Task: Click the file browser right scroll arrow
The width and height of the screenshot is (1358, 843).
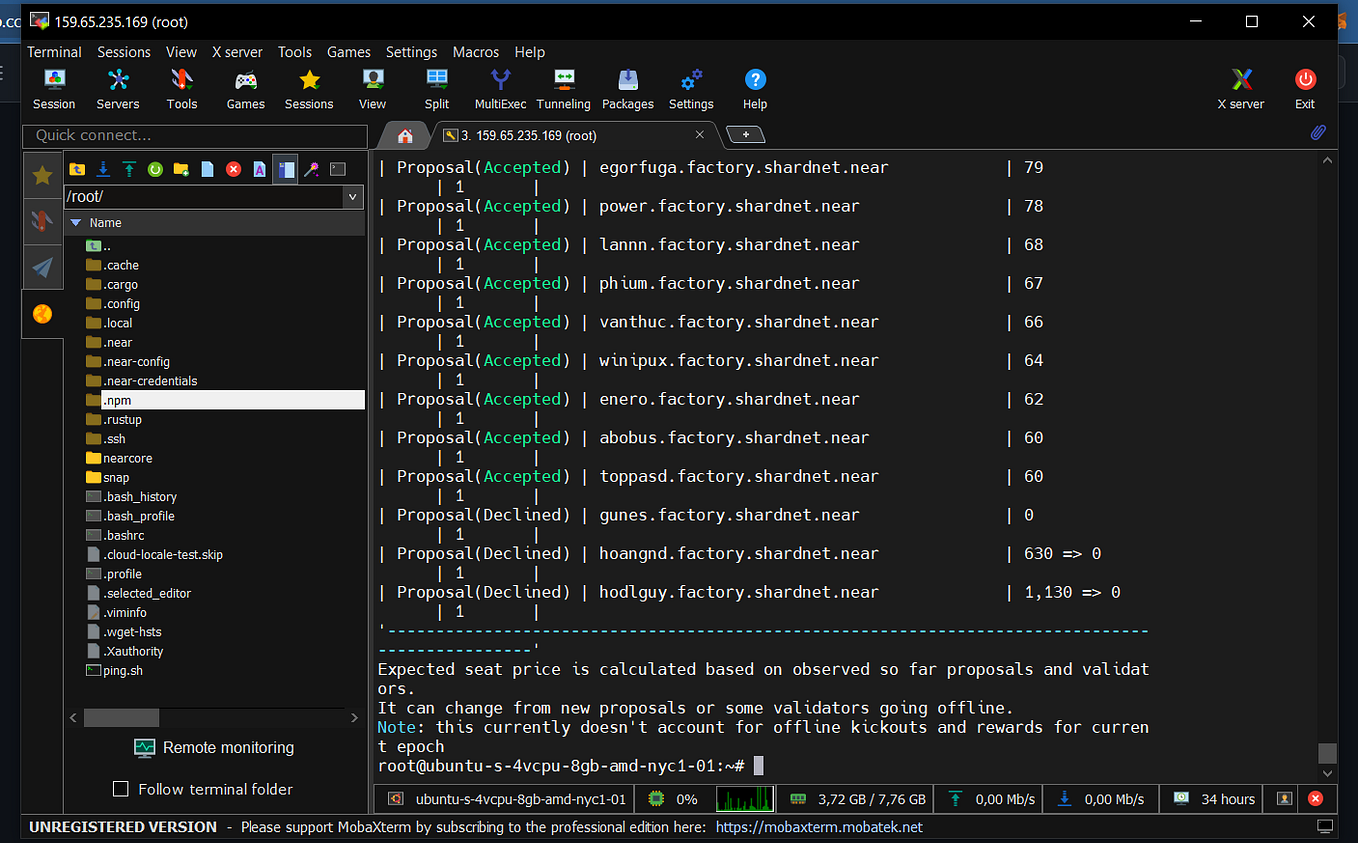Action: [354, 718]
